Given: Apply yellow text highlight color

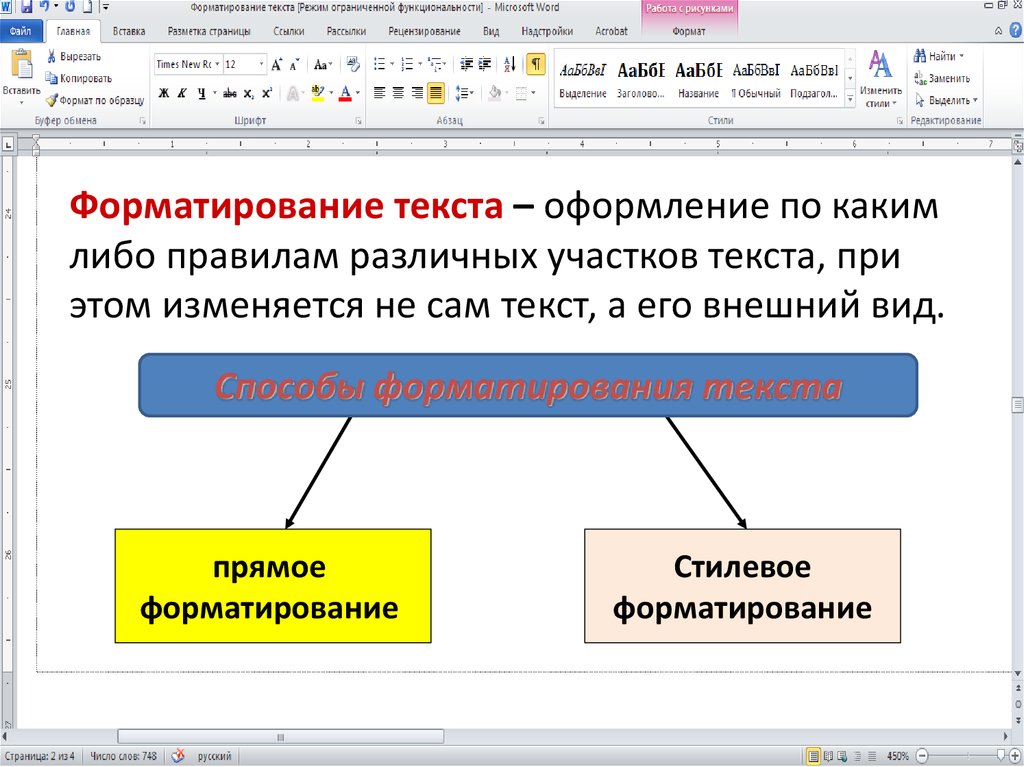Looking at the screenshot, I should click(317, 93).
